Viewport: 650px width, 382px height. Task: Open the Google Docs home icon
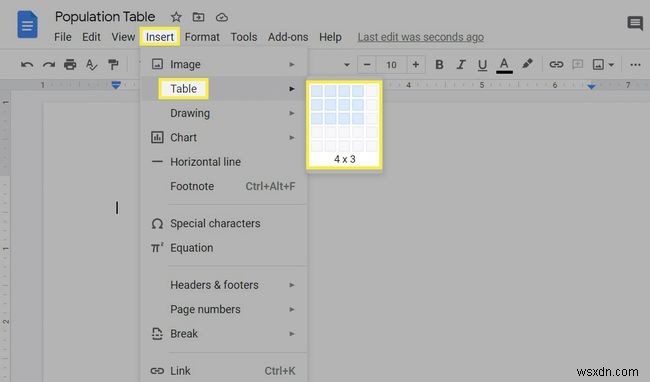coord(27,25)
